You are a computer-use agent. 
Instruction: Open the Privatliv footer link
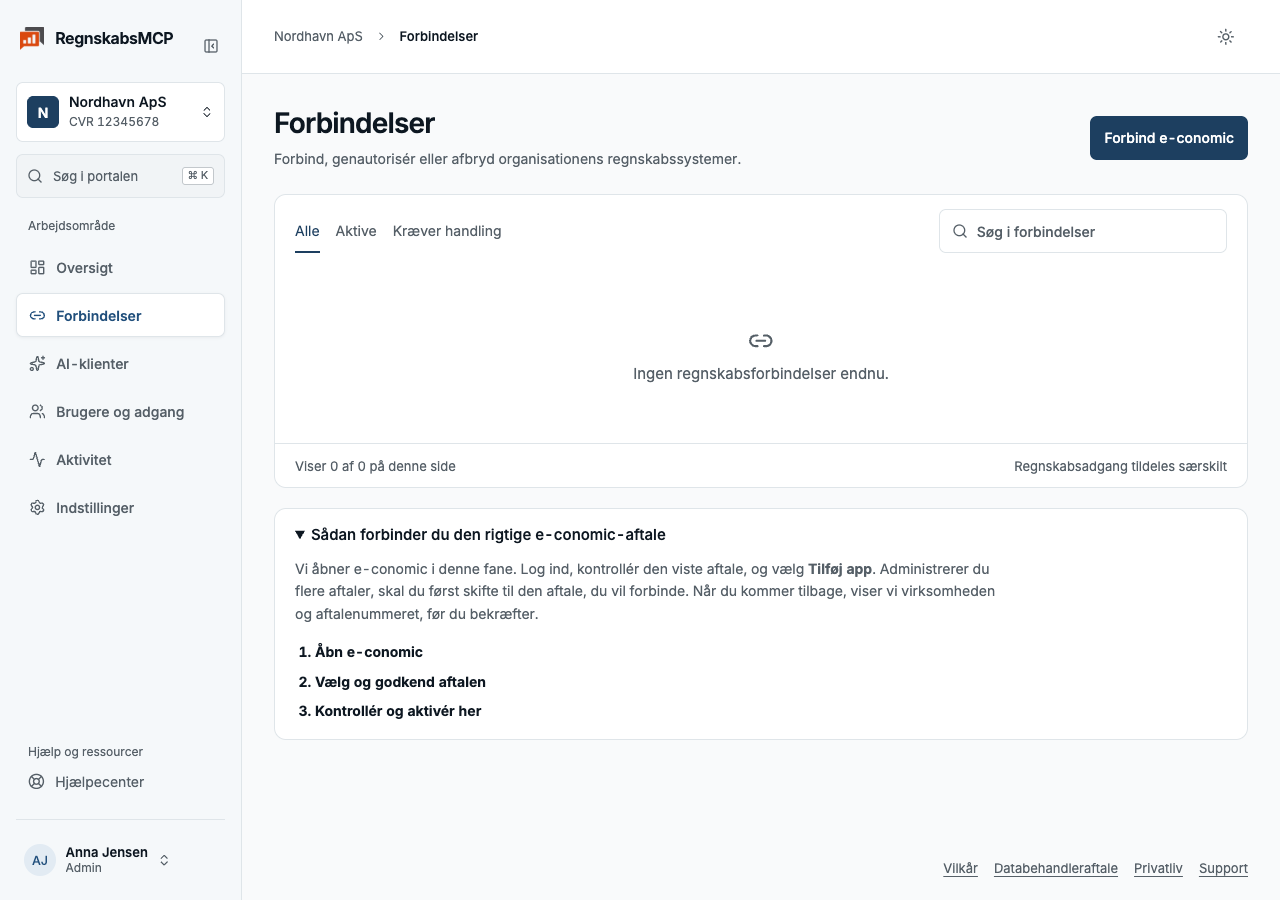pyautogui.click(x=1158, y=868)
